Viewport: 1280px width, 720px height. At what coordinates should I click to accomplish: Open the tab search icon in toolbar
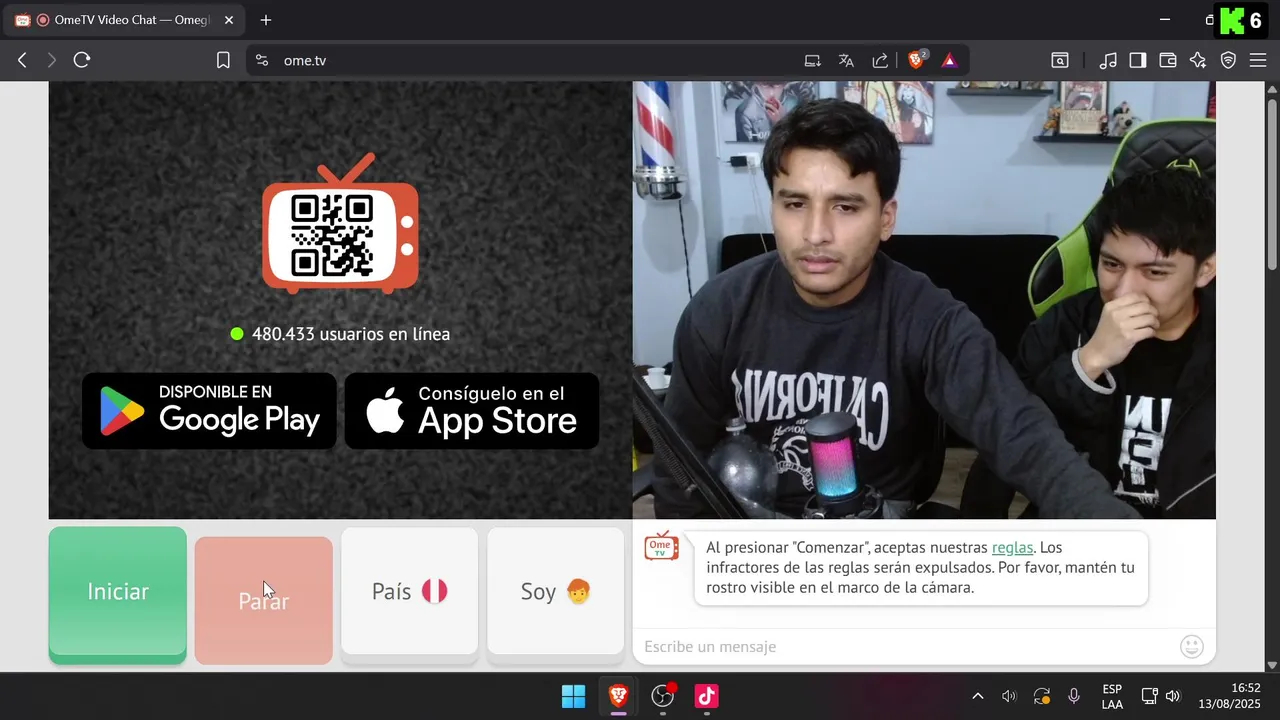[1060, 60]
